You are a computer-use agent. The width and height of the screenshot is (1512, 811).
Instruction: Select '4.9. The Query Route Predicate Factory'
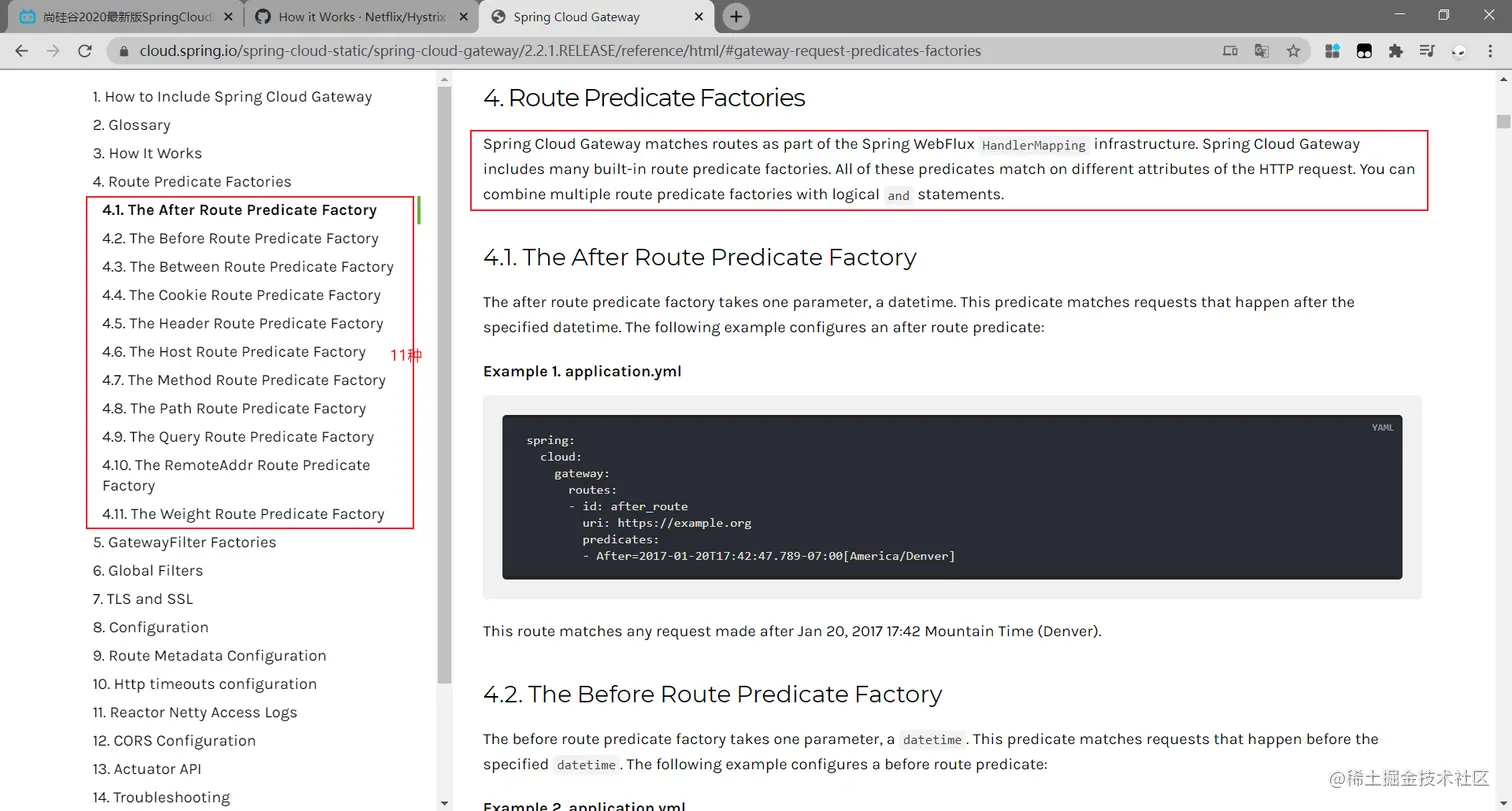(238, 437)
